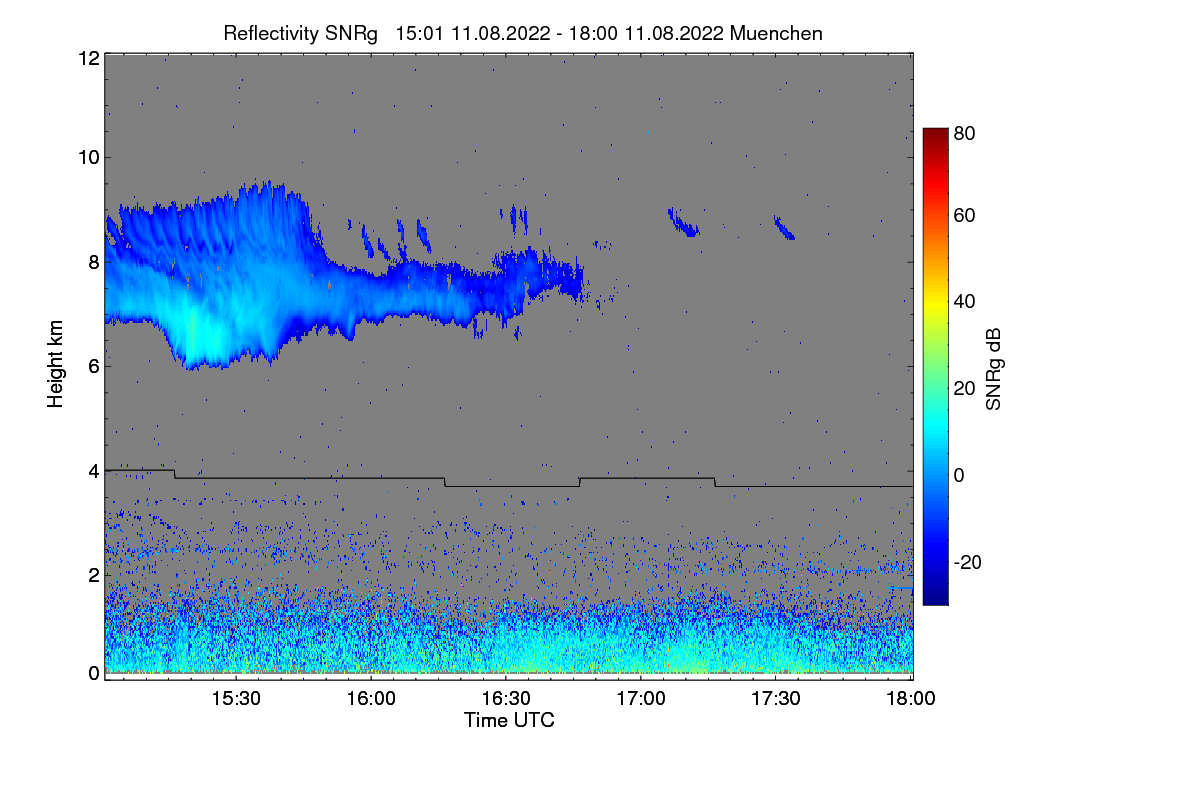Image resolution: width=1200 pixels, height=800 pixels.
Task: Click the height tick label 12
Action: 88,58
